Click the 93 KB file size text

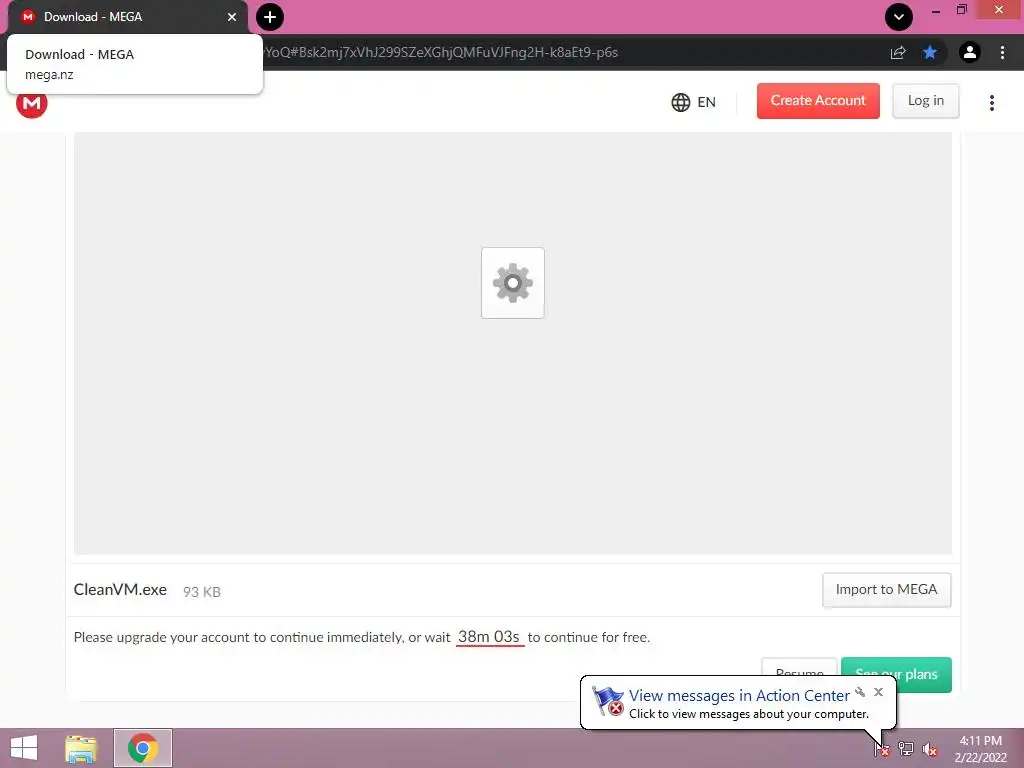(x=202, y=592)
